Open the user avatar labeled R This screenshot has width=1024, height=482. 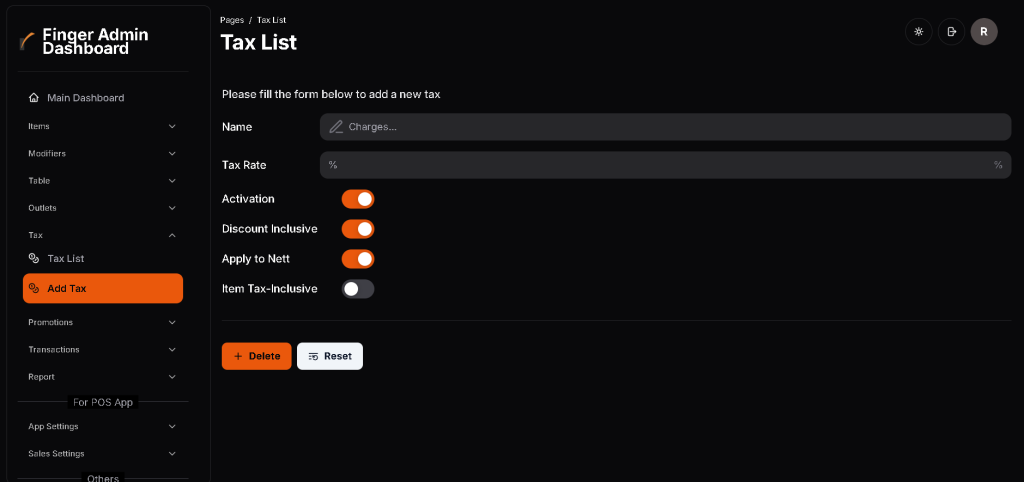tap(984, 32)
